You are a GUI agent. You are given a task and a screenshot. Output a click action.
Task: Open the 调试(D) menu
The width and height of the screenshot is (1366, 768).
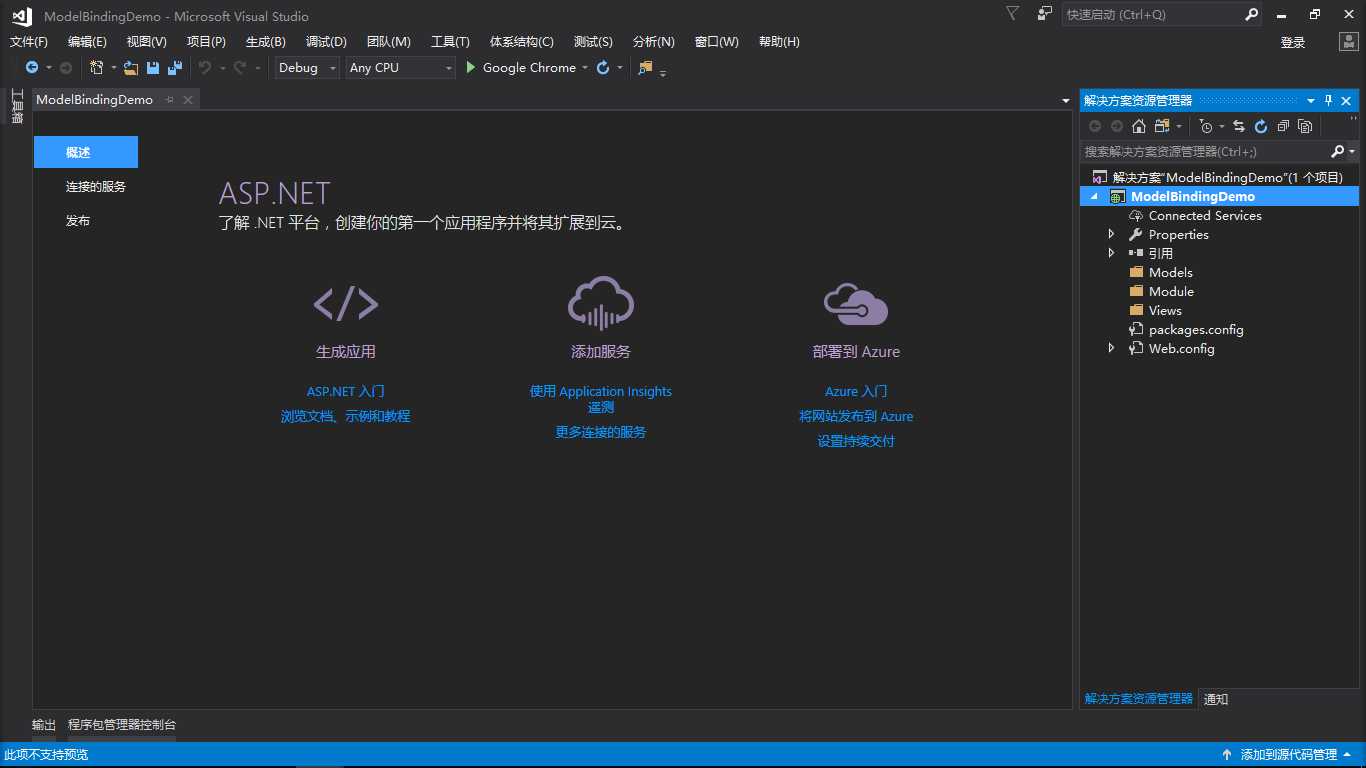(326, 42)
